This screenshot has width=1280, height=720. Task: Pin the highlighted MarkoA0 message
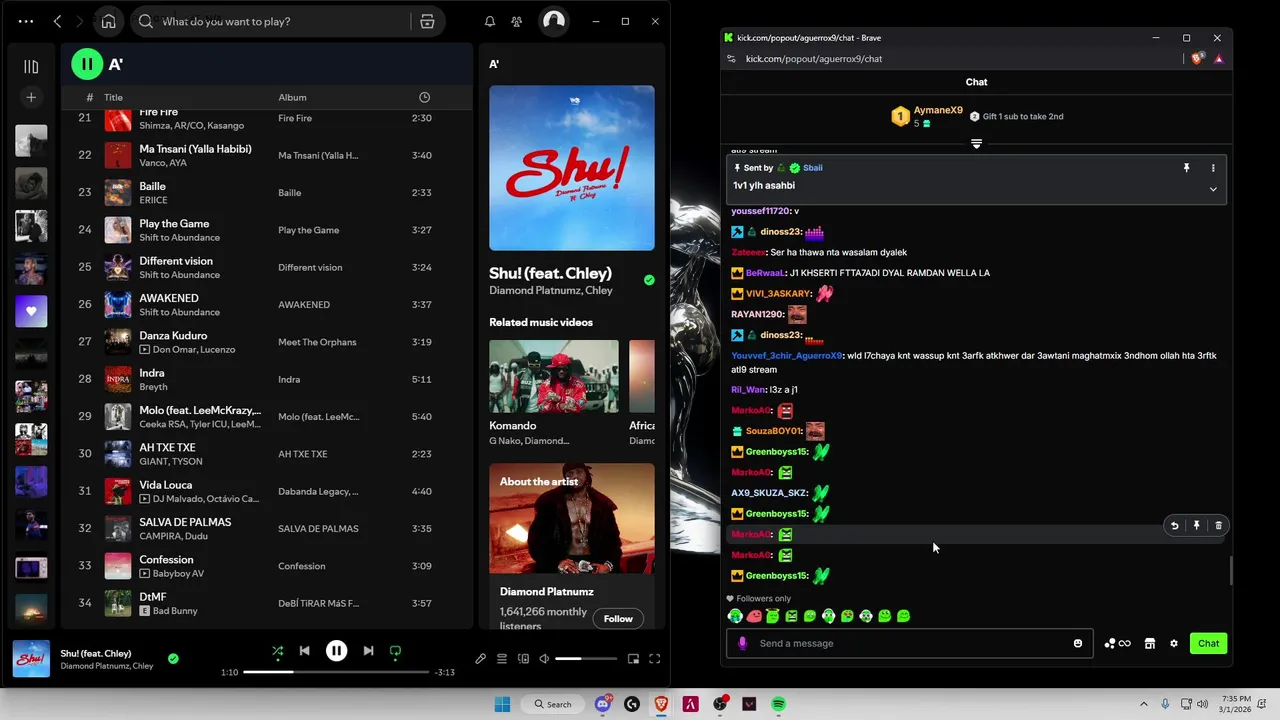pos(1196,525)
